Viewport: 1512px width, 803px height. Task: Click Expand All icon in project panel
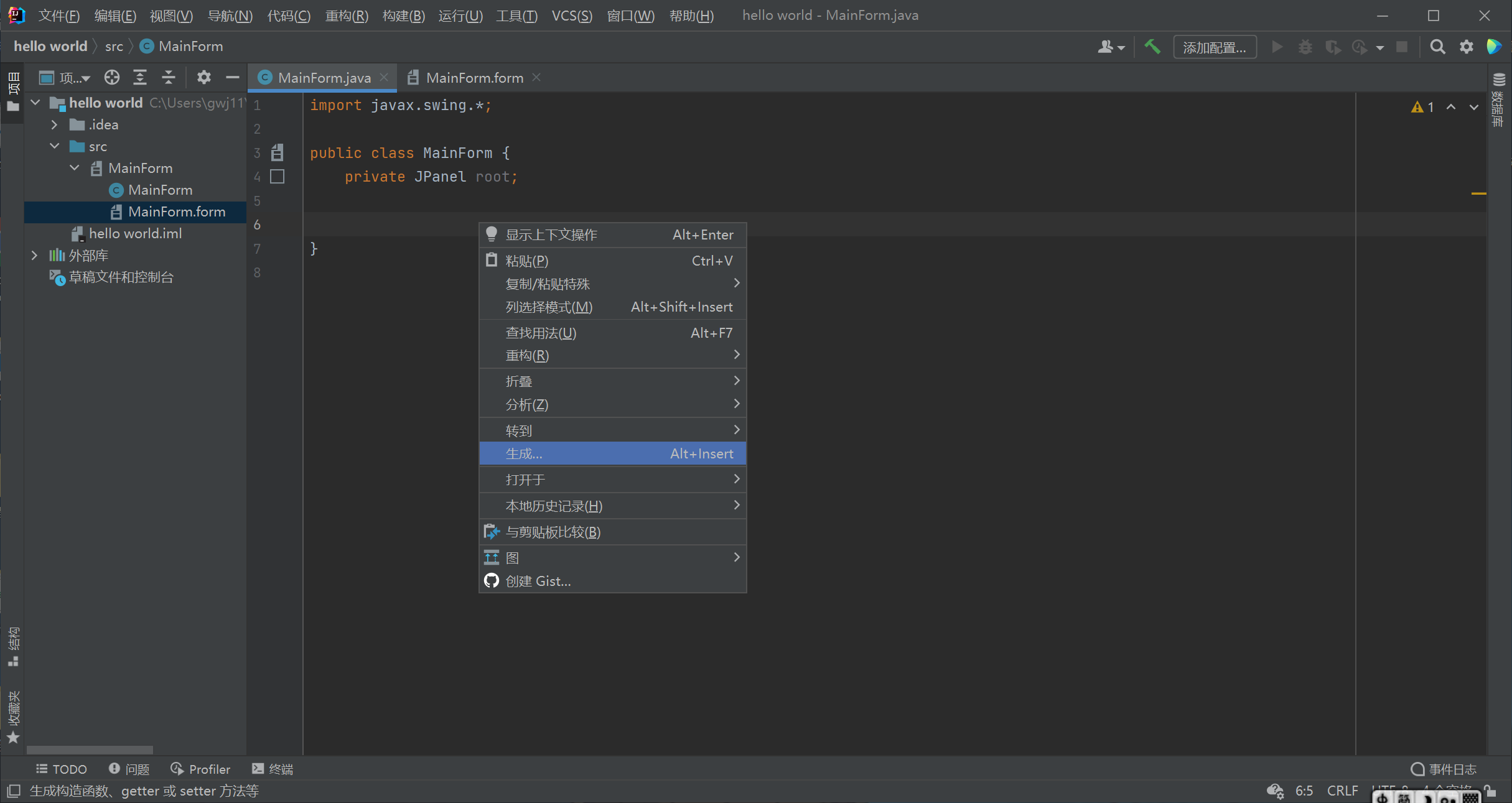click(140, 77)
